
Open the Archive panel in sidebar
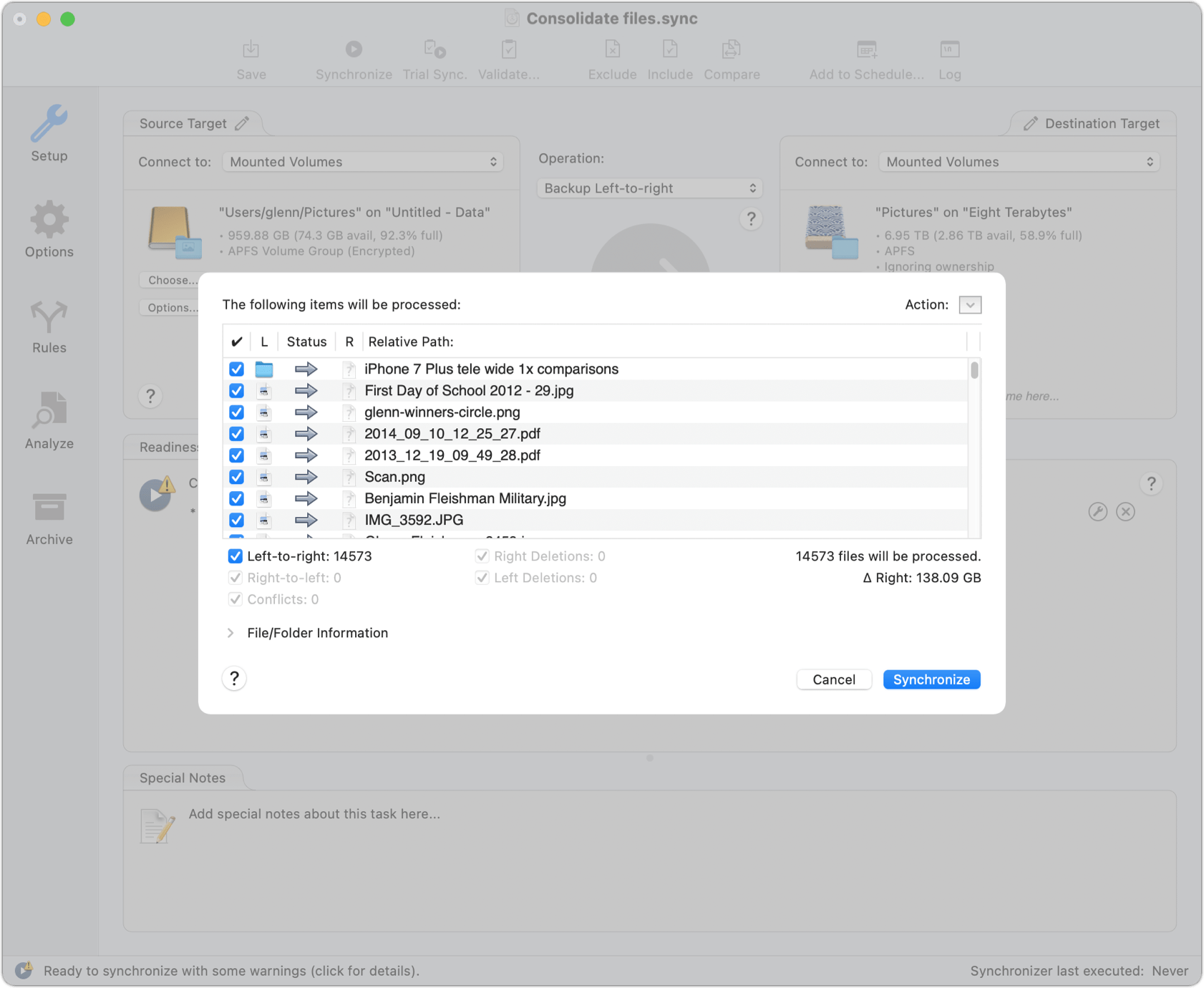49,517
